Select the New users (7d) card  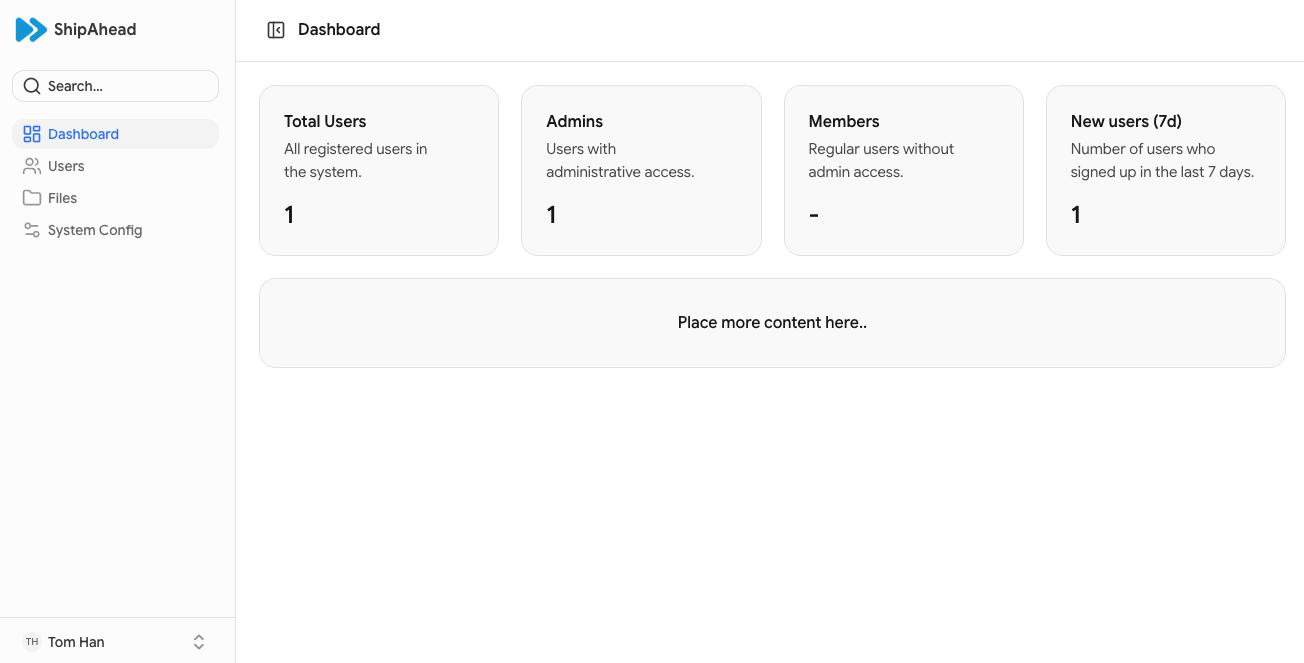pyautogui.click(x=1165, y=170)
